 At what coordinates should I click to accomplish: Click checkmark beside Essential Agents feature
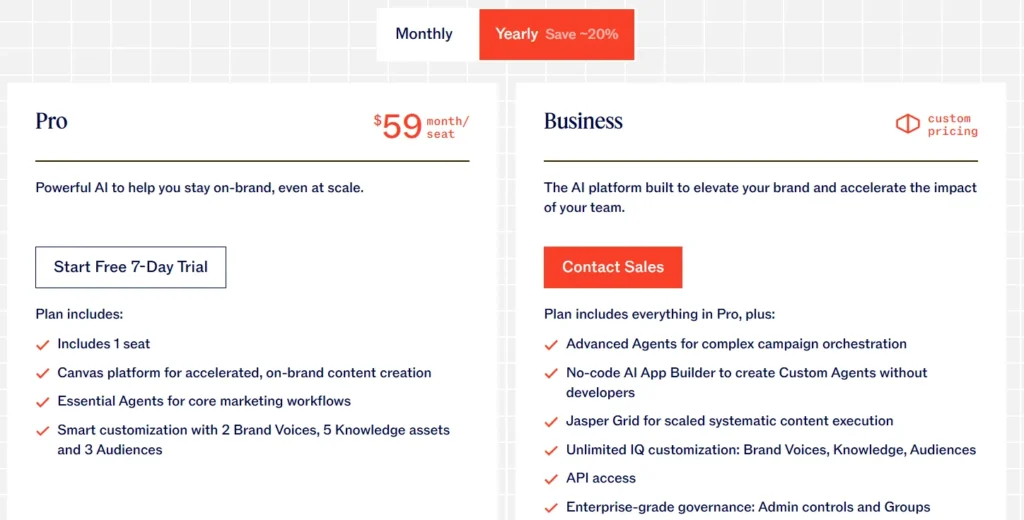(42, 402)
